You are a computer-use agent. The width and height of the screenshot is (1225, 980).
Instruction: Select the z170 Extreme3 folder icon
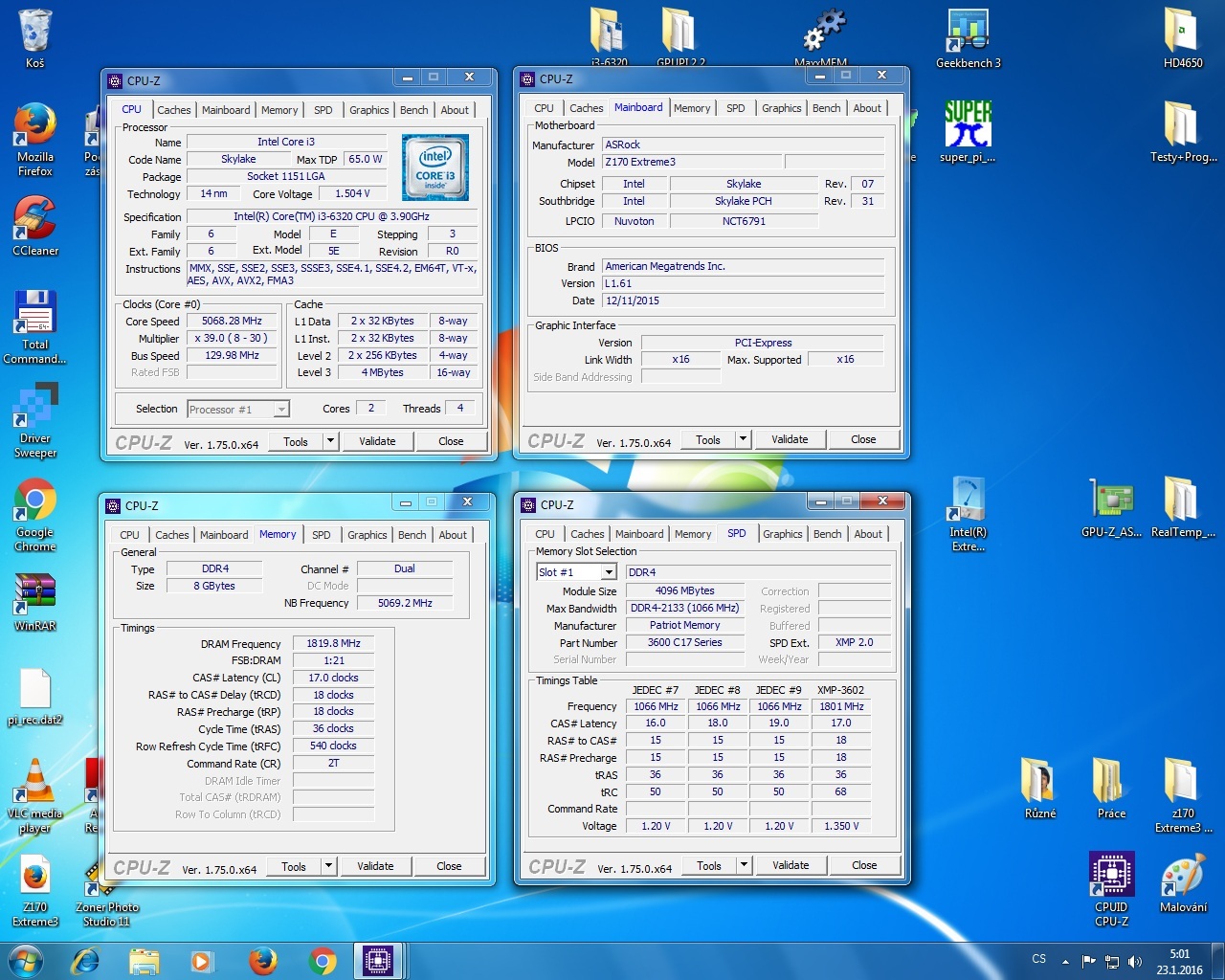pos(1183,796)
